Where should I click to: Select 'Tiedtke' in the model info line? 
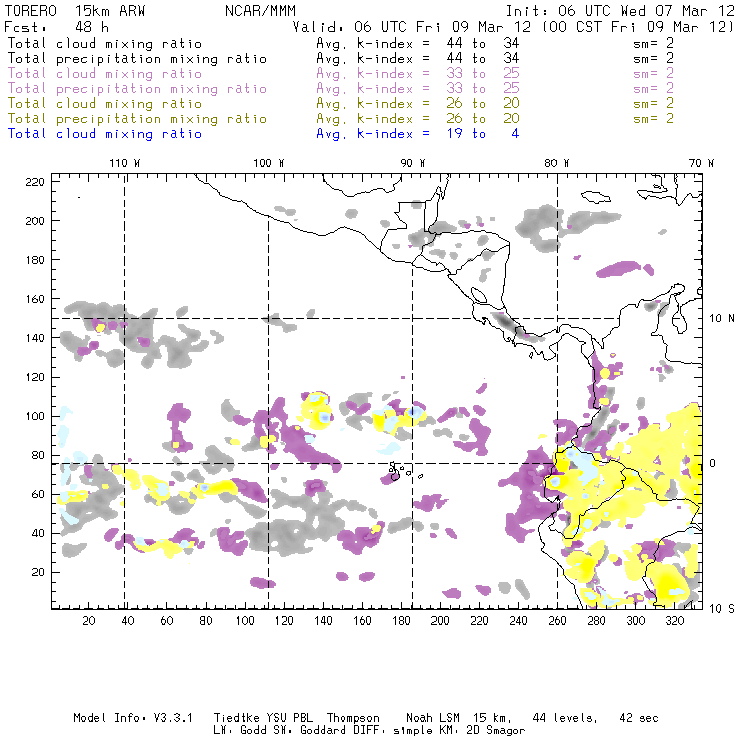(237, 718)
